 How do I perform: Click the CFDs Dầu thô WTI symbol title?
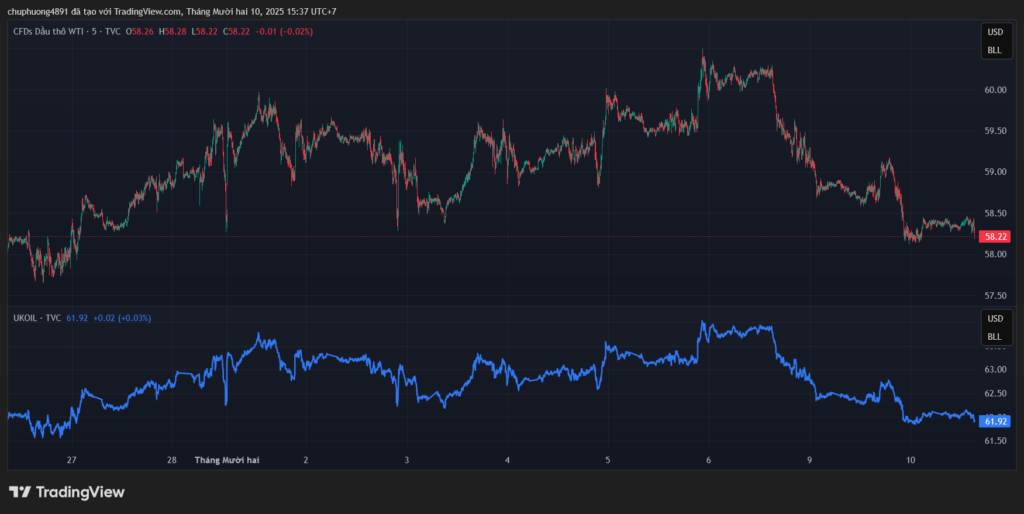click(66, 32)
